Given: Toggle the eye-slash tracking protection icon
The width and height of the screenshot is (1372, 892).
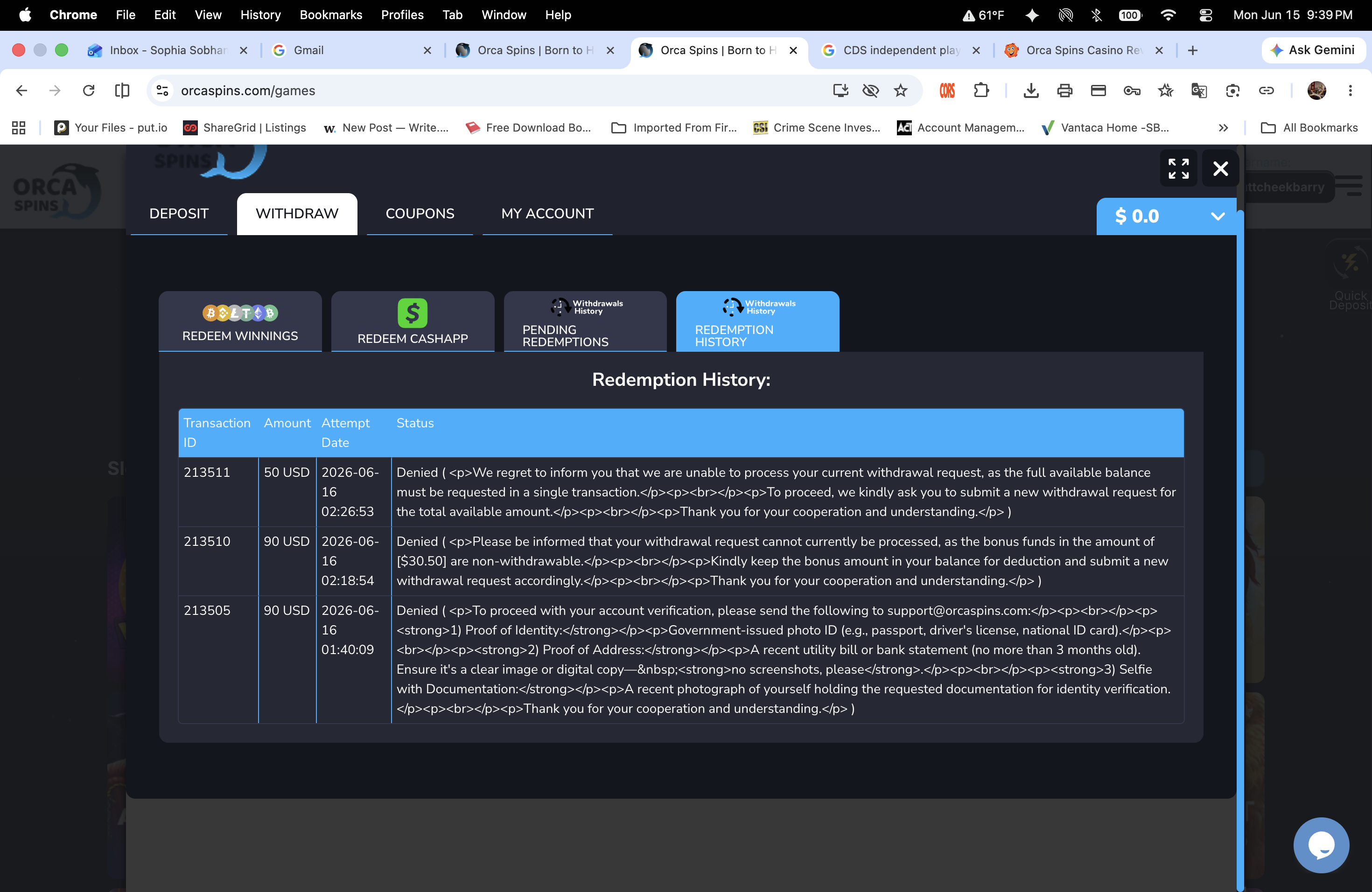Looking at the screenshot, I should [x=870, y=91].
